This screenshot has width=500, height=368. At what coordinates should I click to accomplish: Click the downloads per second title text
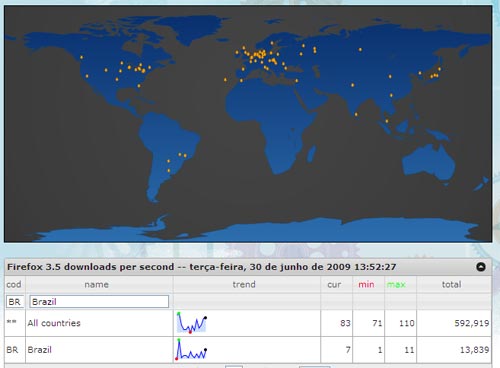[201, 267]
